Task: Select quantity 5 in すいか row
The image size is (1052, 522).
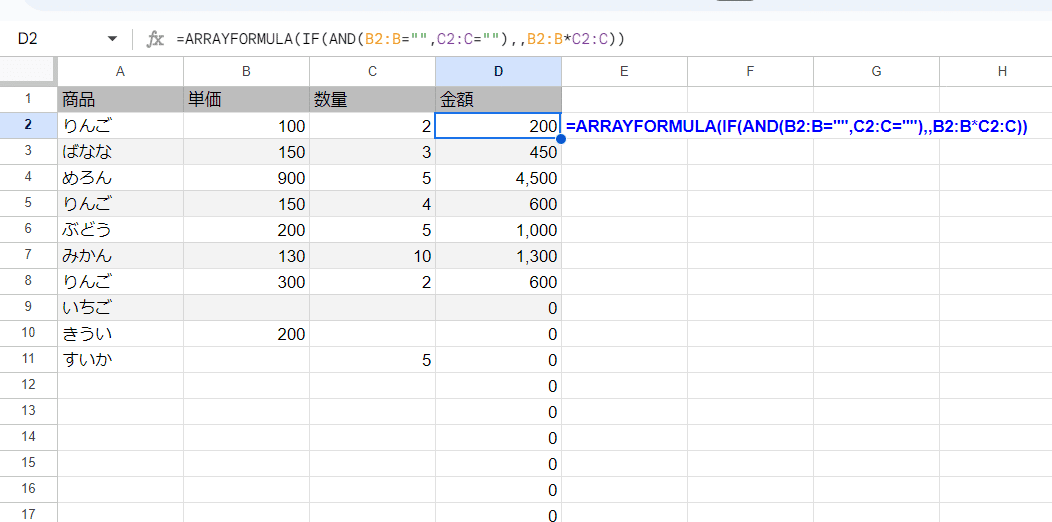Action: pyautogui.click(x=372, y=360)
